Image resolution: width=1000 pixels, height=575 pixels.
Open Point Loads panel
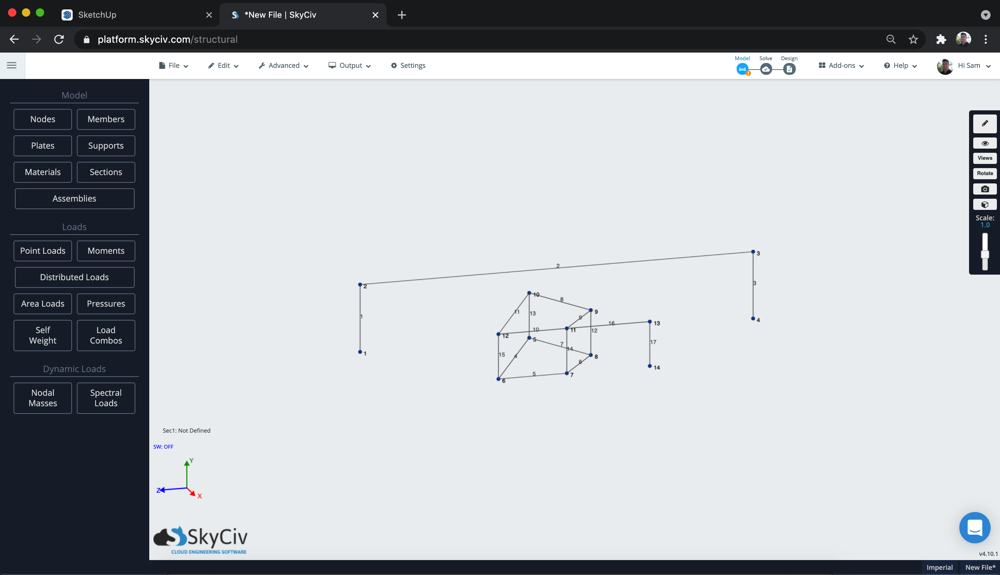click(43, 251)
